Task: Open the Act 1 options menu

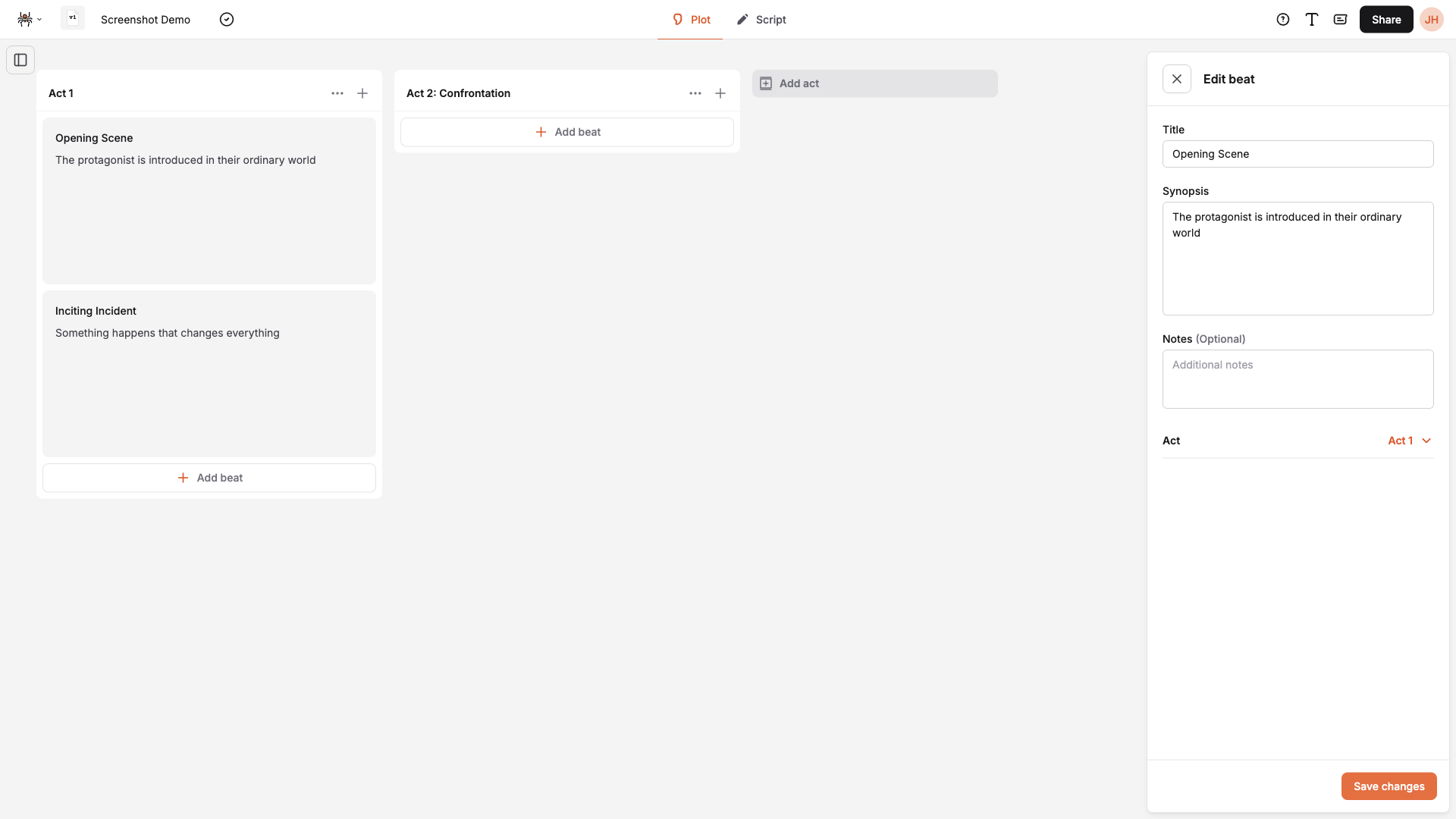Action: point(337,93)
